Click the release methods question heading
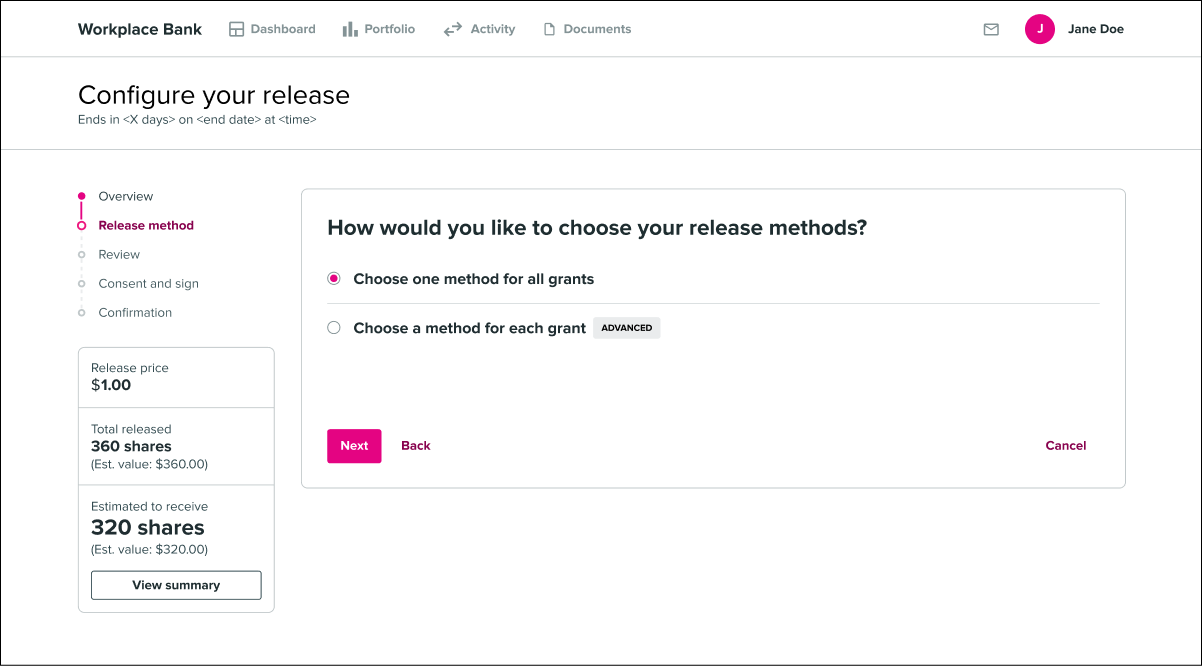The image size is (1202, 666). pyautogui.click(x=597, y=228)
